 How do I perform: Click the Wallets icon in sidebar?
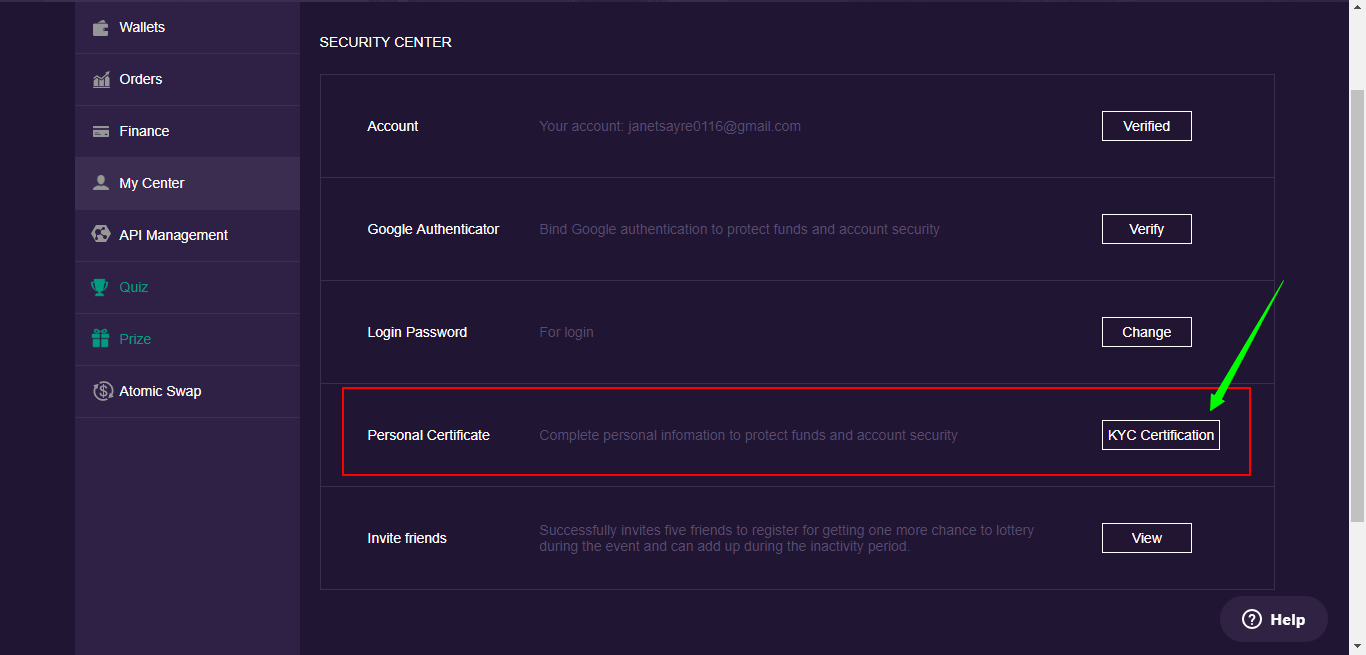[x=101, y=28]
